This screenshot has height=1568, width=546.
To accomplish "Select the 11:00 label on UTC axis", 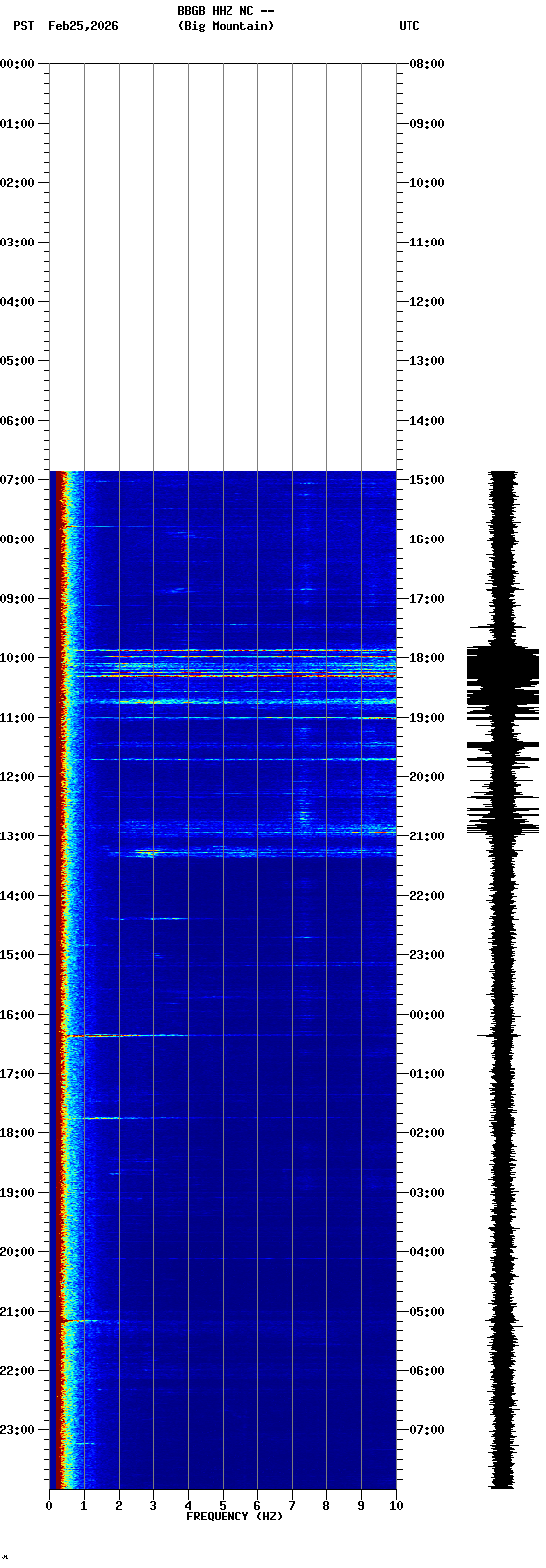I will 427,243.
